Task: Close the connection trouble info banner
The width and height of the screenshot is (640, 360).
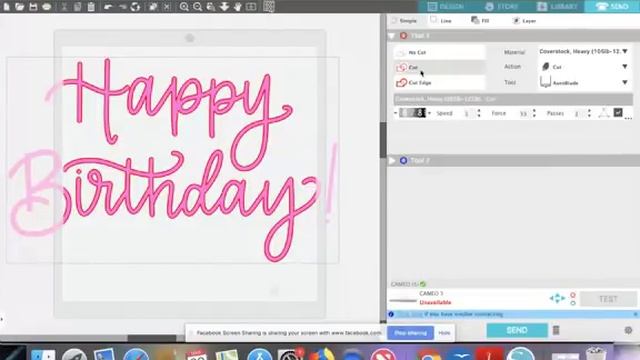Action: click(x=636, y=314)
